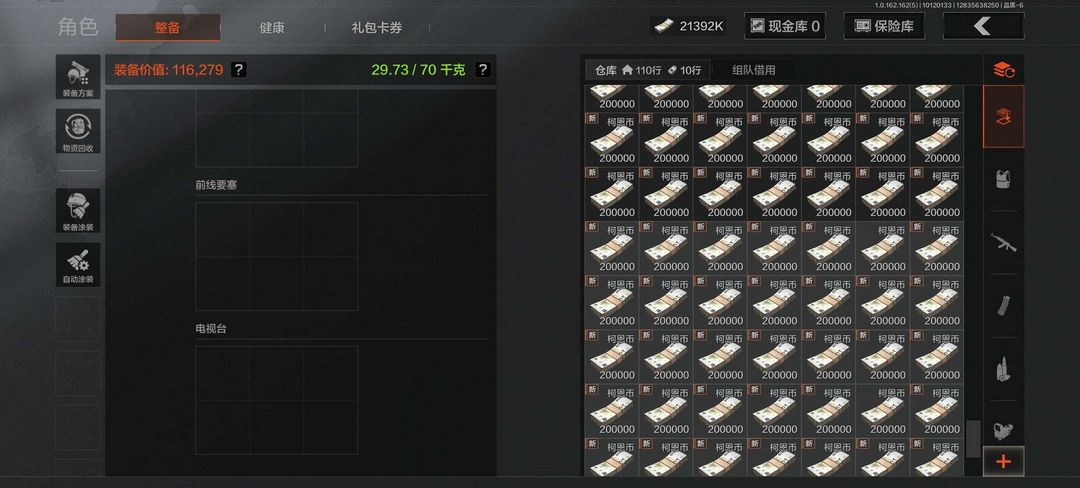Open the 装备方案 loadout icon

[x=78, y=77]
